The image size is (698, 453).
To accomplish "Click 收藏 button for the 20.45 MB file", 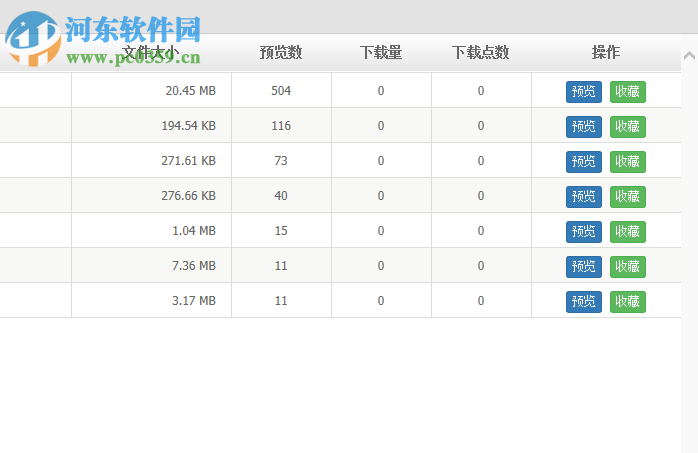I will pyautogui.click(x=628, y=92).
